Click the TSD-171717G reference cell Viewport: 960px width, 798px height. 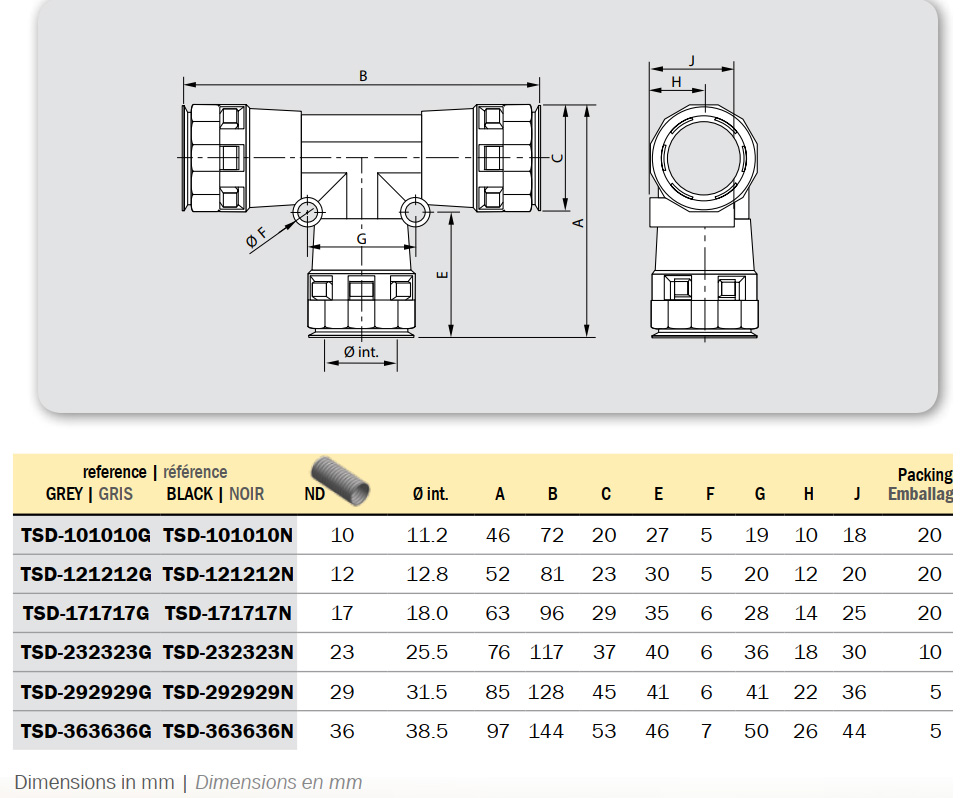(x=86, y=613)
